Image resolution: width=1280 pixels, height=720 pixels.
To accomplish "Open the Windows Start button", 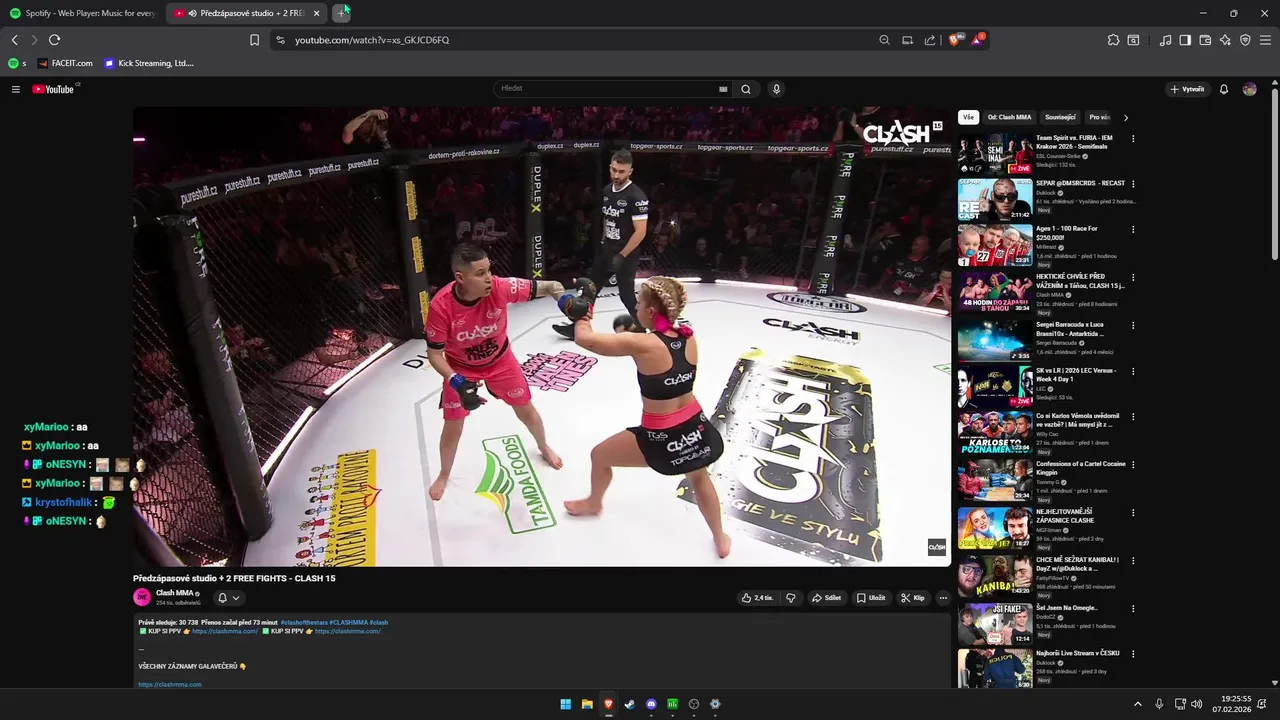I will [566, 704].
